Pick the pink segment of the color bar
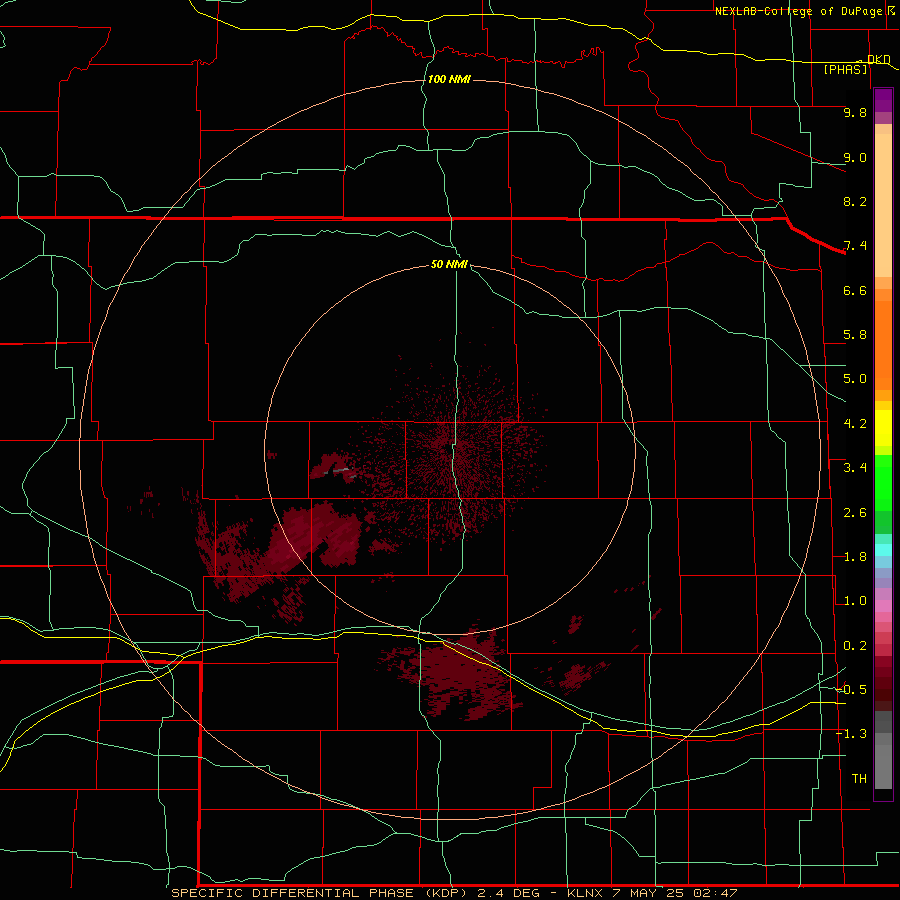900x900 pixels. point(883,606)
